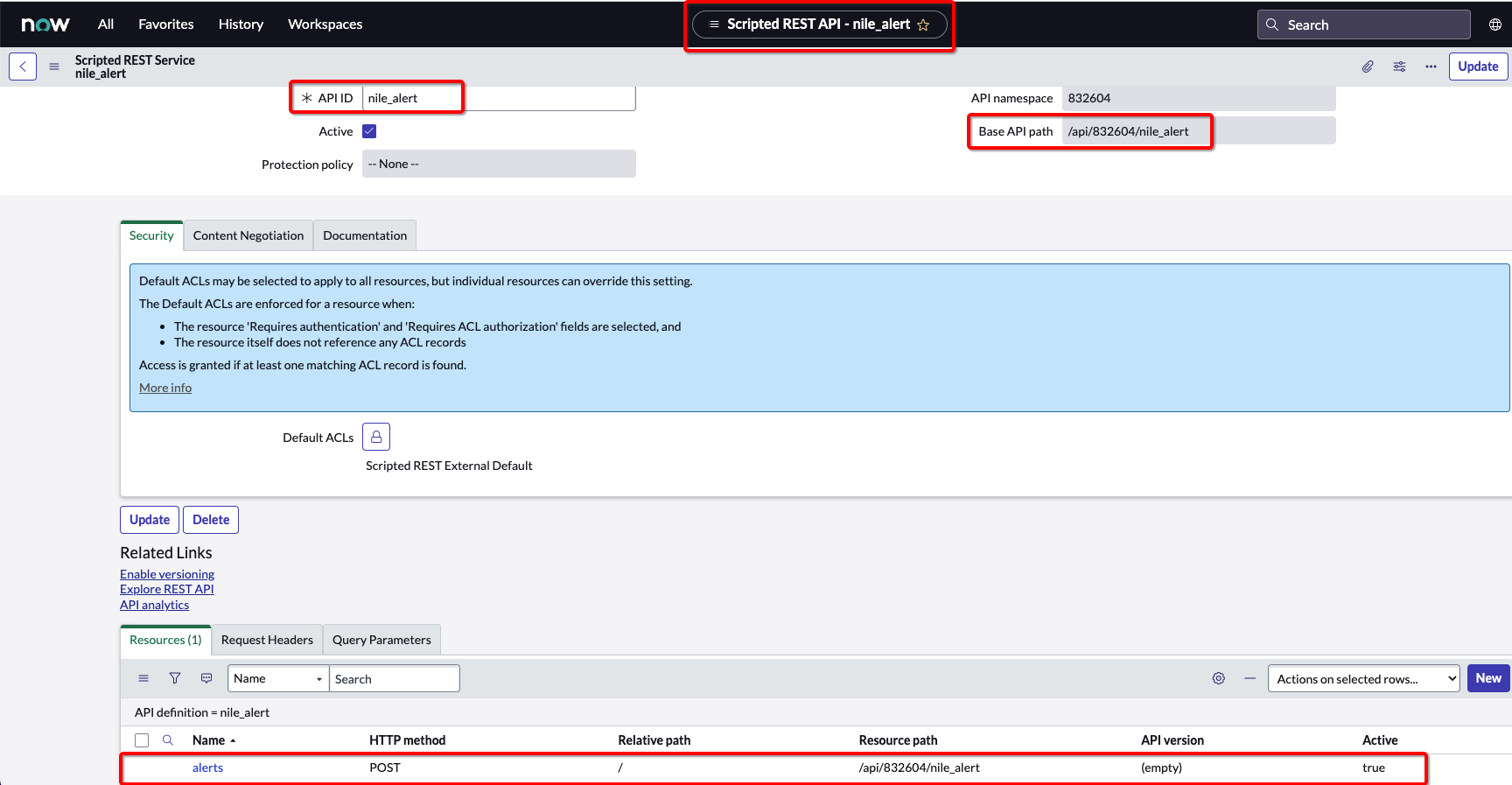Click the ServiceNow logo

click(x=45, y=25)
